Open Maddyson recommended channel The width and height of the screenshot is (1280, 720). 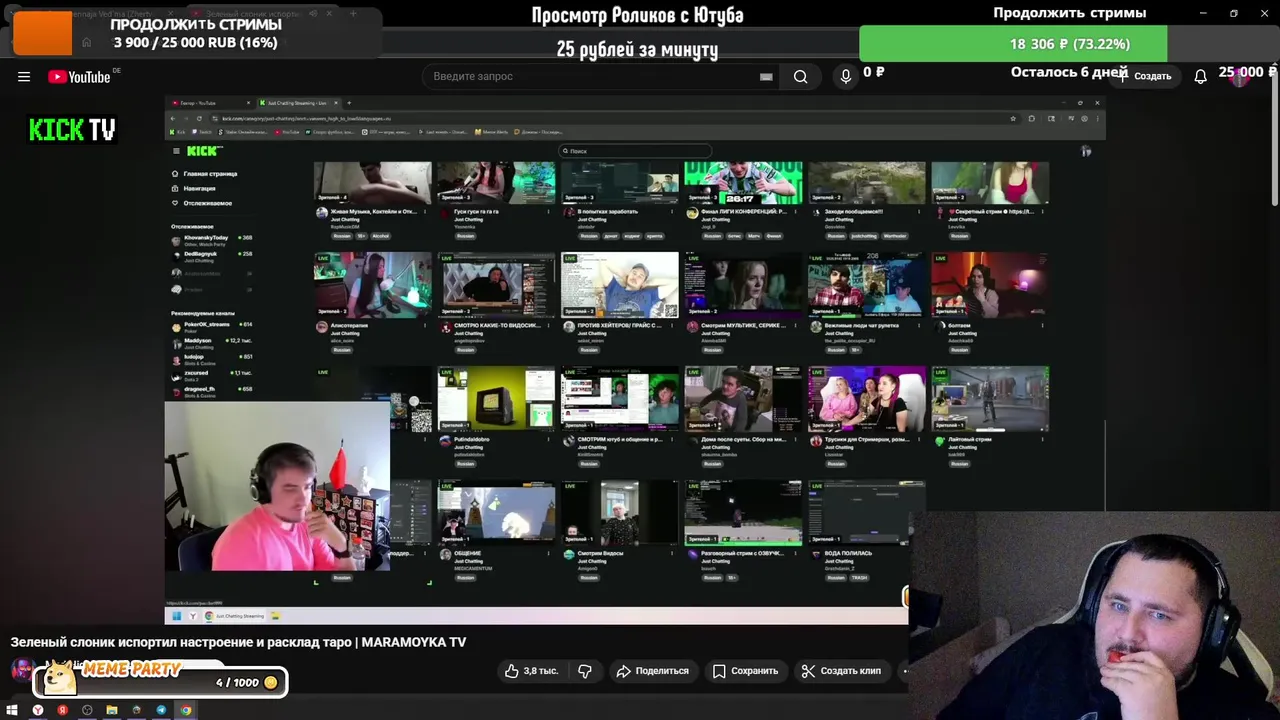(x=212, y=342)
